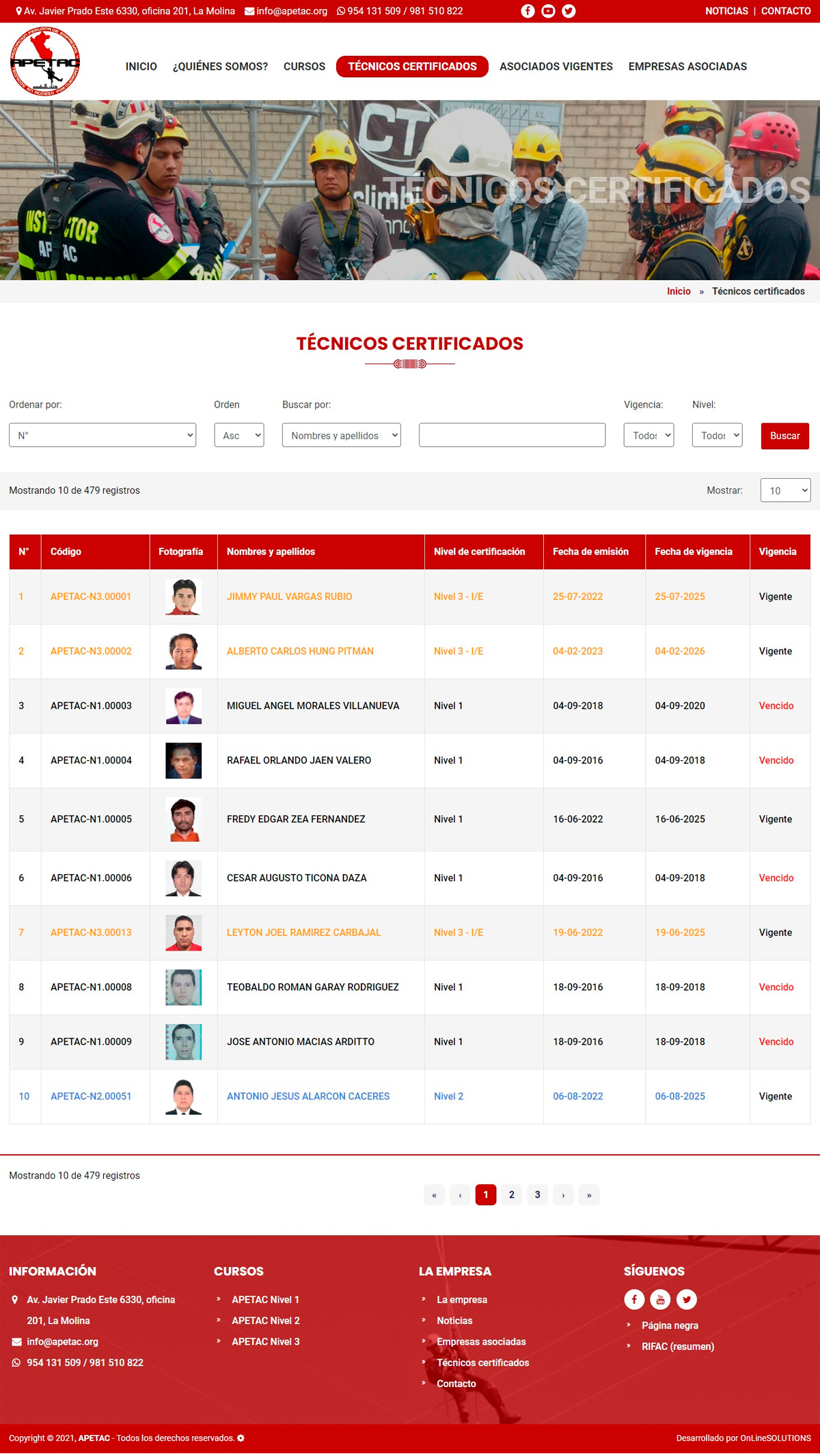Click info@apetac.org in top bar
This screenshot has width=820, height=1456.
click(x=292, y=11)
